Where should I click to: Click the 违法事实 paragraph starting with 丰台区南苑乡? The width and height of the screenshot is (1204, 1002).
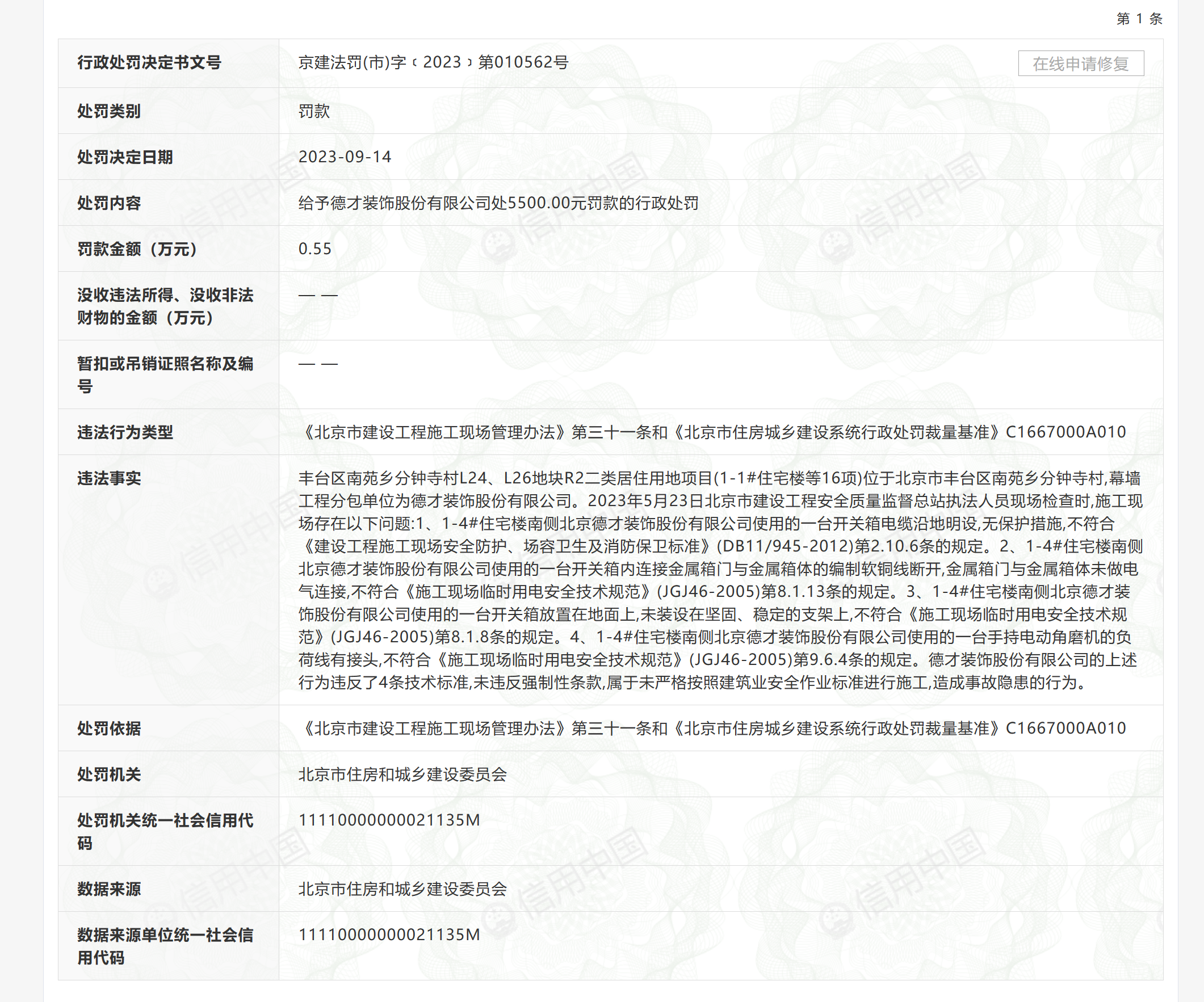[720, 580]
